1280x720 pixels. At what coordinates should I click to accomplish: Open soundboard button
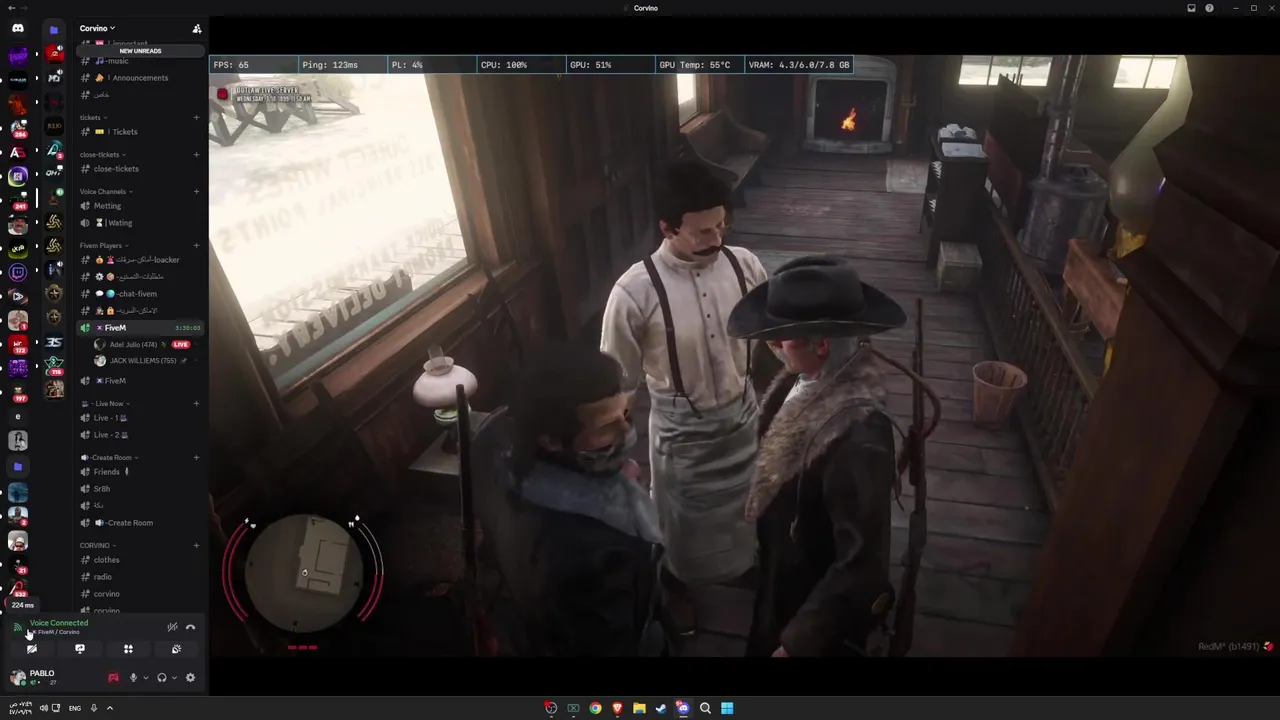176,649
